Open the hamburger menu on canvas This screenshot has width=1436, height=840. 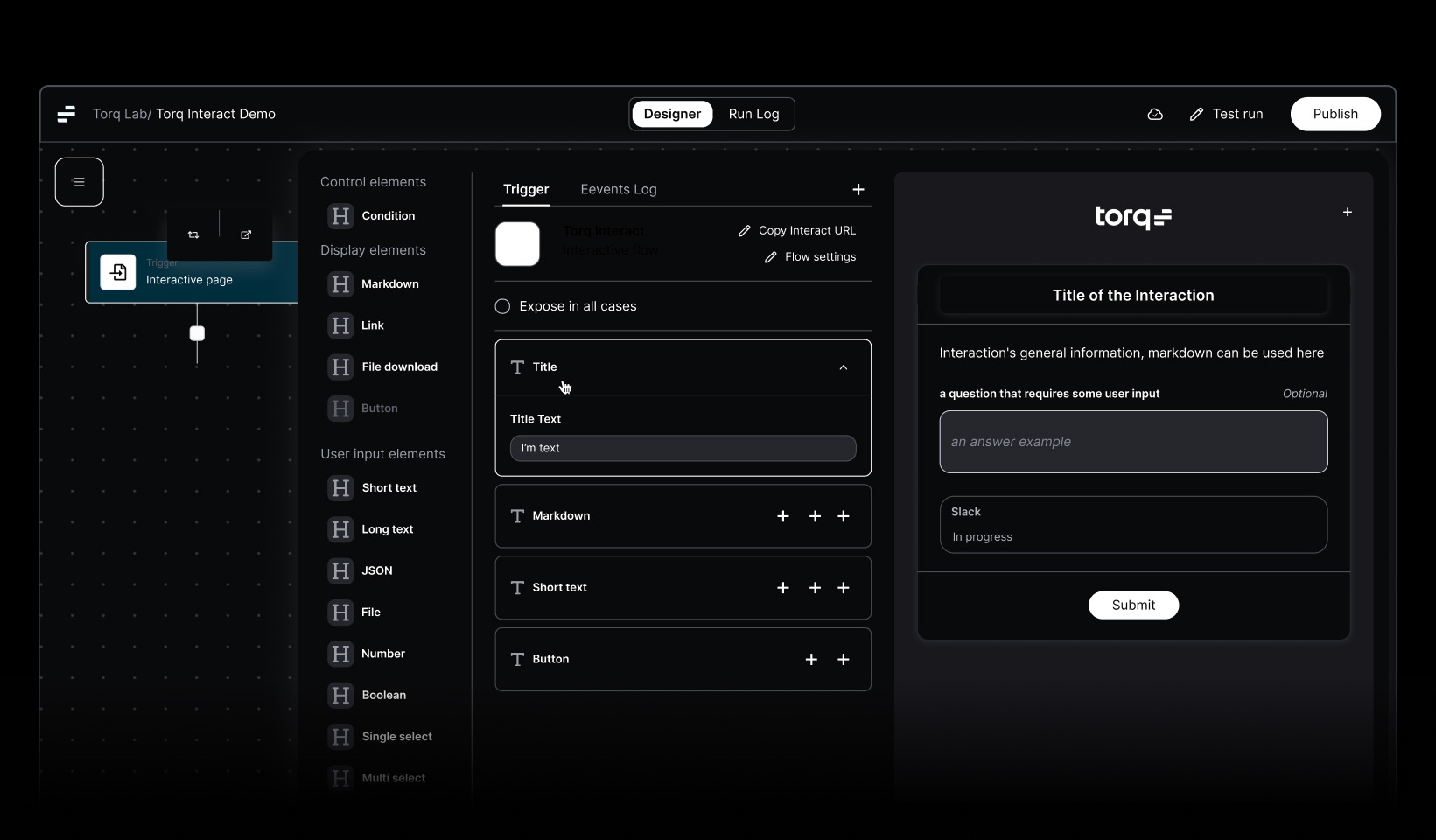point(80,182)
